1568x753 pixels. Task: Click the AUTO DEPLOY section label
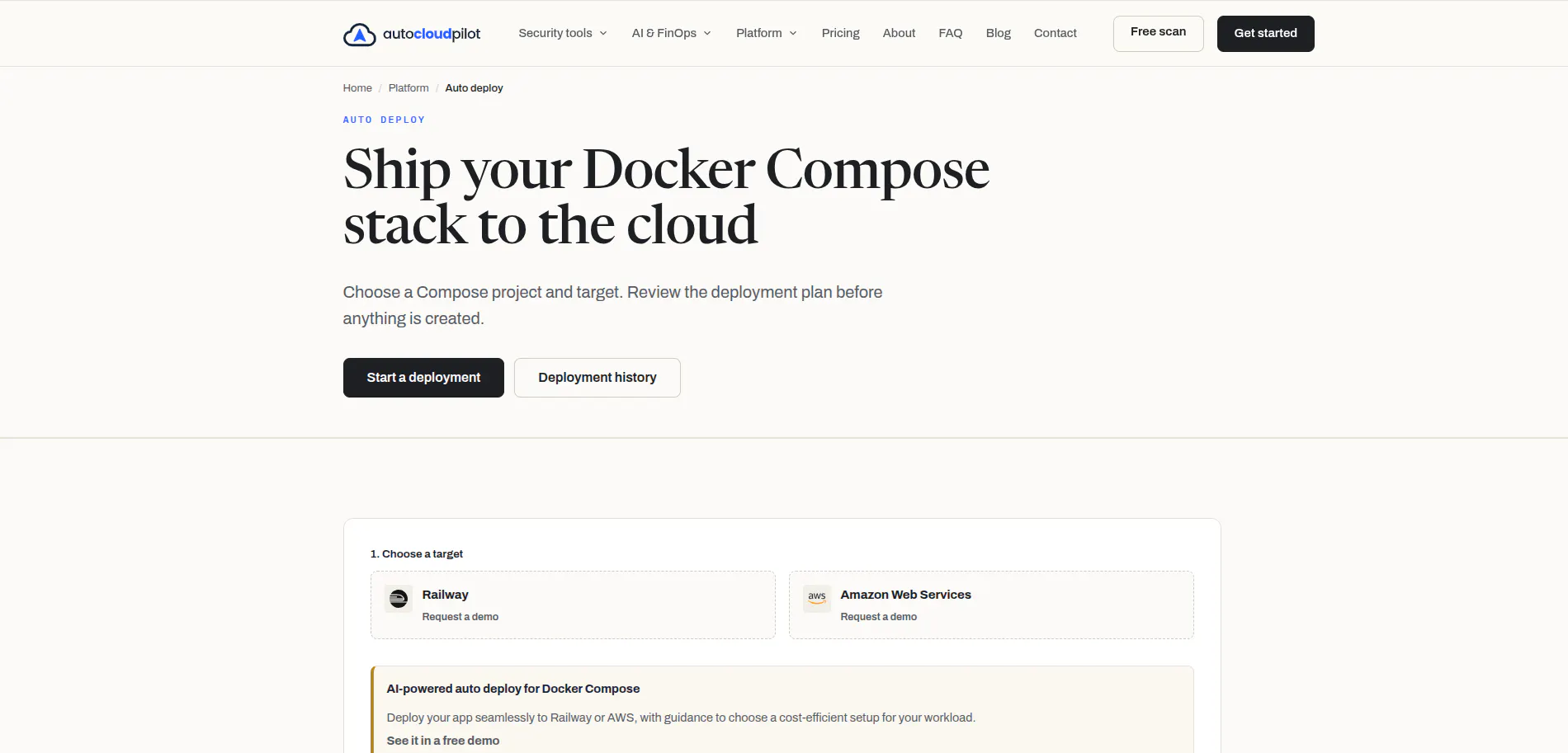tap(384, 120)
